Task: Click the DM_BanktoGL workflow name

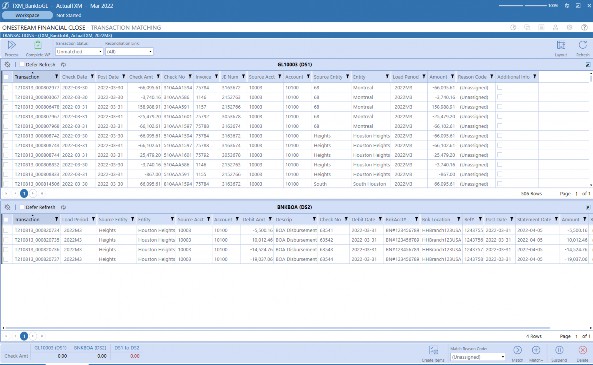Action: 31,6
